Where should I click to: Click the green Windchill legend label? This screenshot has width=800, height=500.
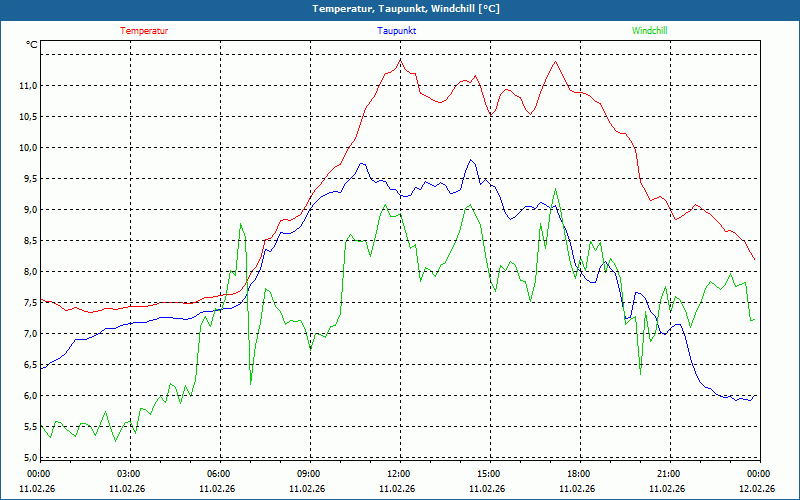click(x=649, y=31)
